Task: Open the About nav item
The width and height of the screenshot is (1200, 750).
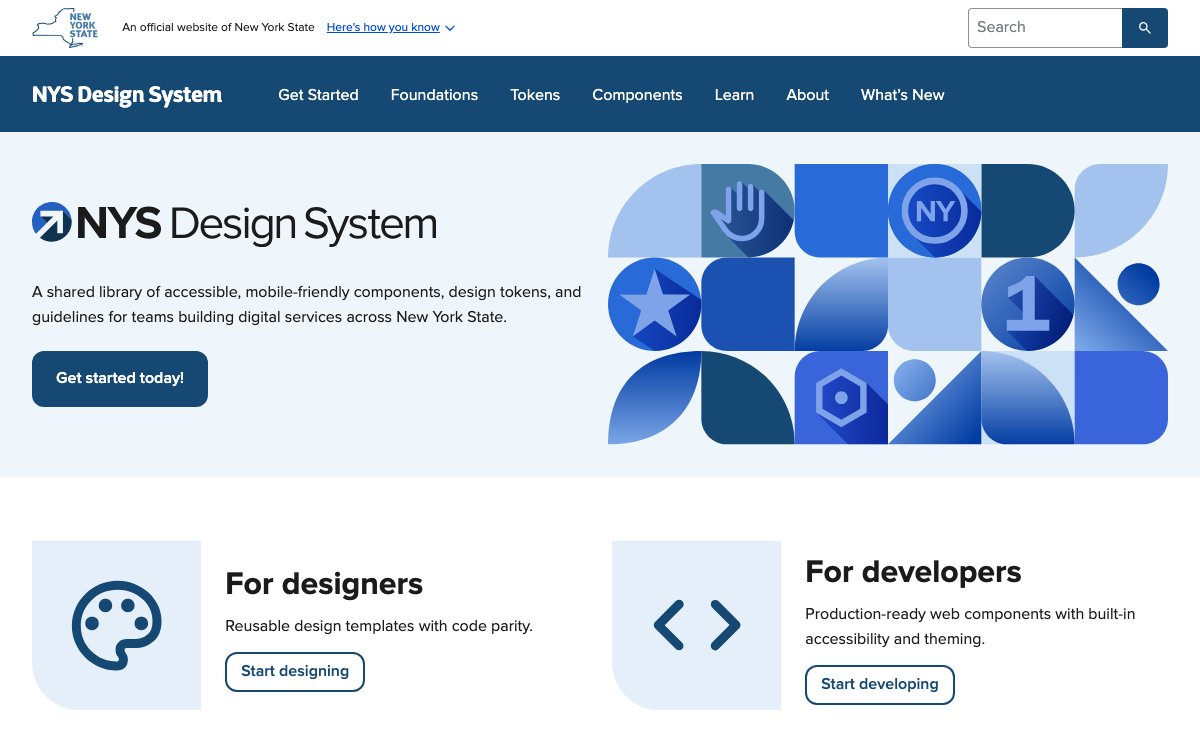Action: (807, 95)
